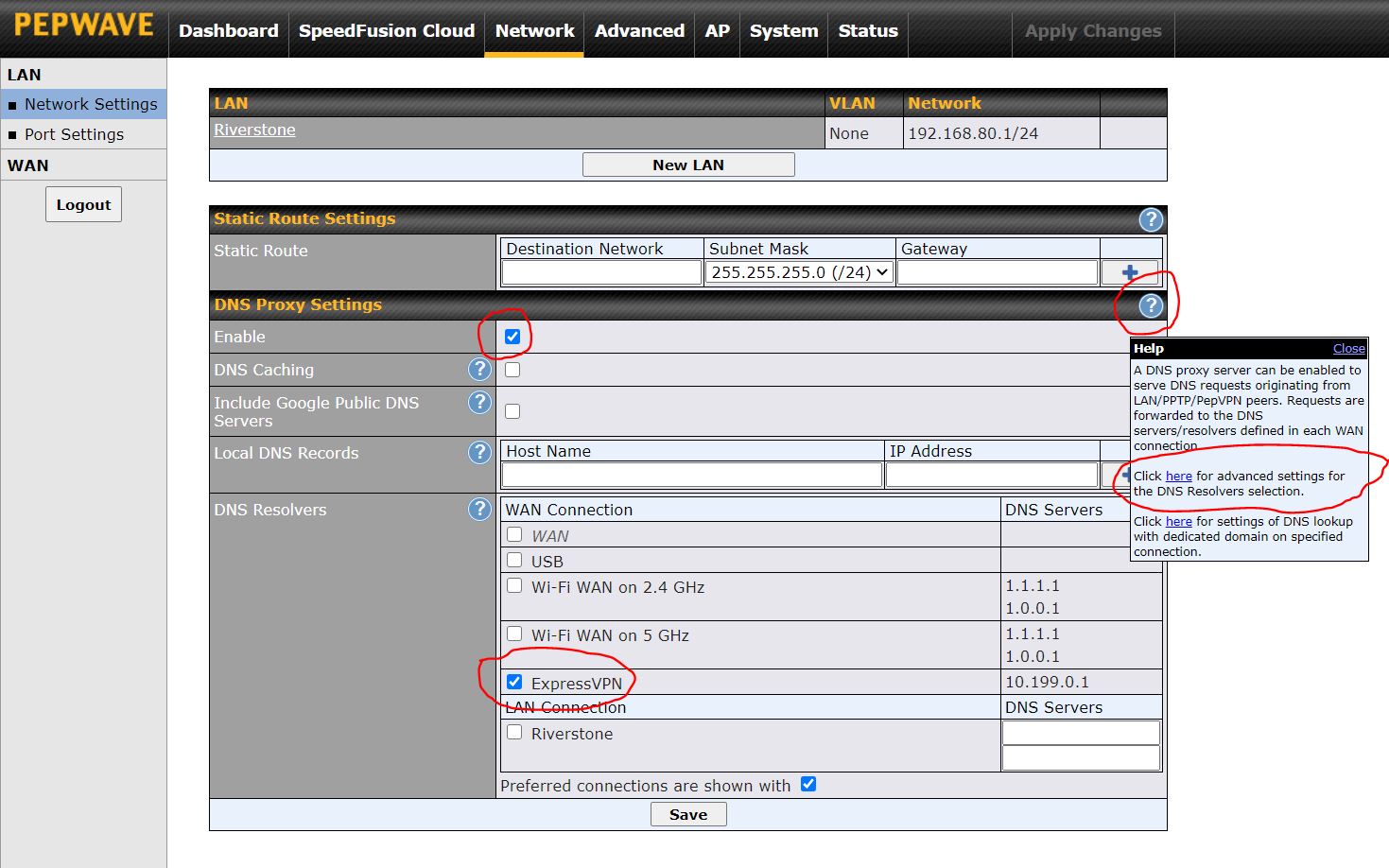Disable the DNS Proxy Enable checkbox

click(x=512, y=337)
